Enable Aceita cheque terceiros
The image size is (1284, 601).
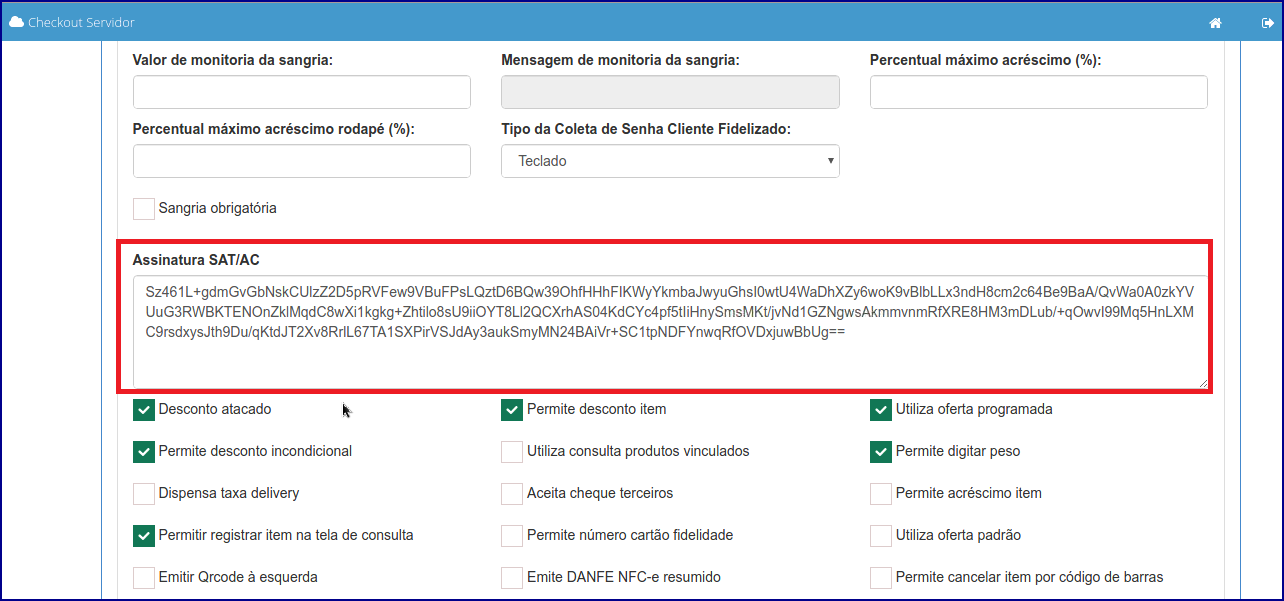512,493
